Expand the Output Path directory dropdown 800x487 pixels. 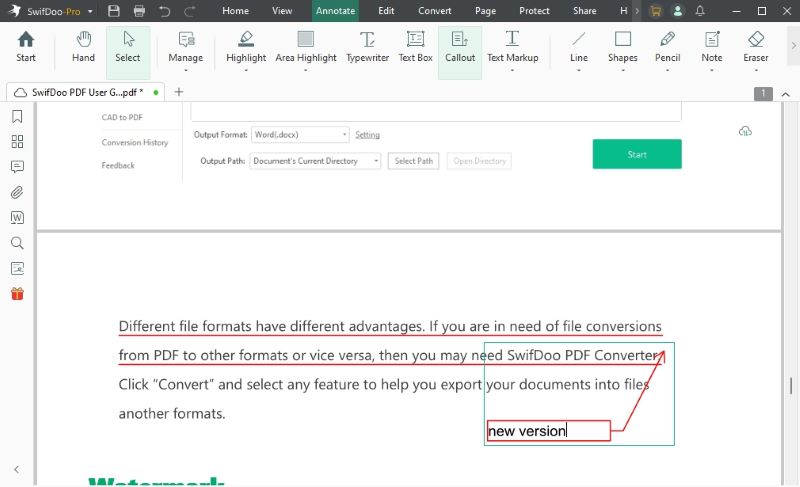click(315, 161)
